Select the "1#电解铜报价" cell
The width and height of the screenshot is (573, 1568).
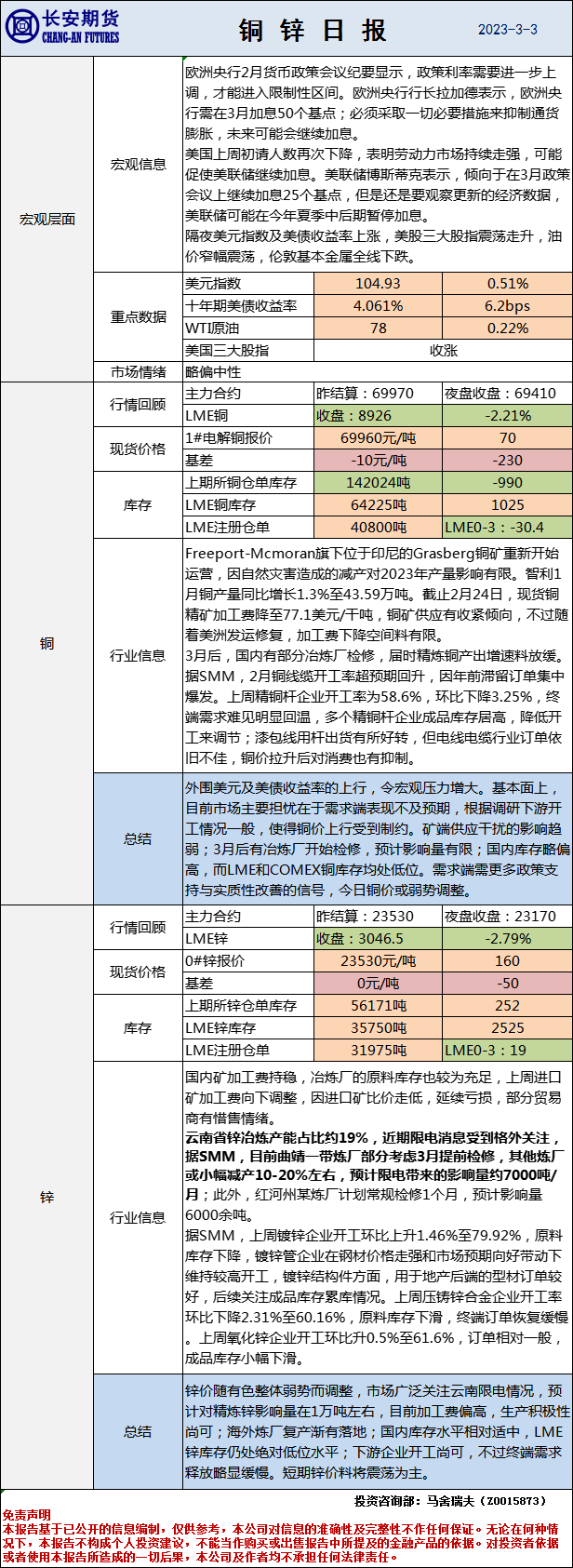pos(249,438)
